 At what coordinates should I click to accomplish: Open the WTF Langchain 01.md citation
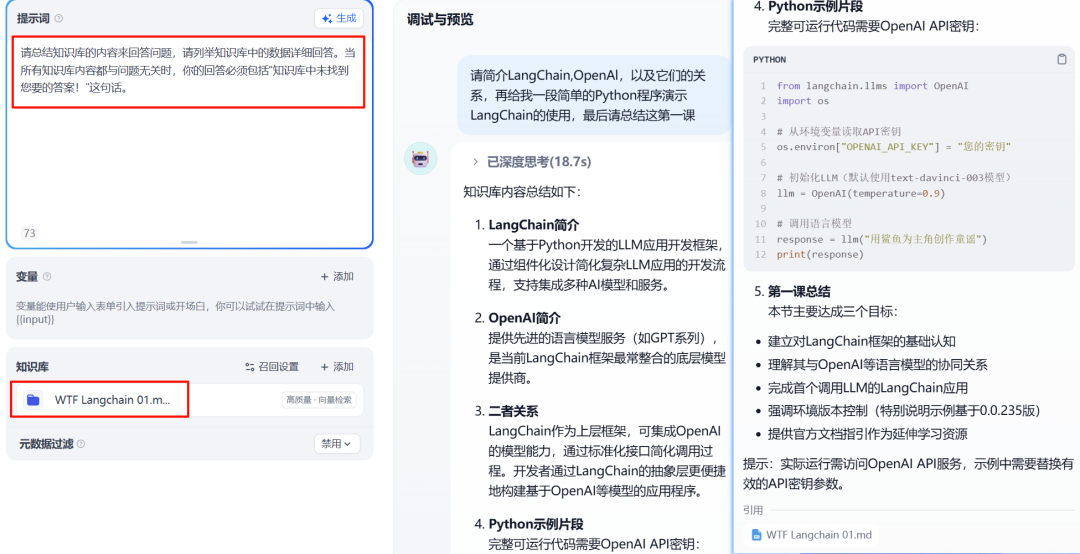click(x=811, y=534)
